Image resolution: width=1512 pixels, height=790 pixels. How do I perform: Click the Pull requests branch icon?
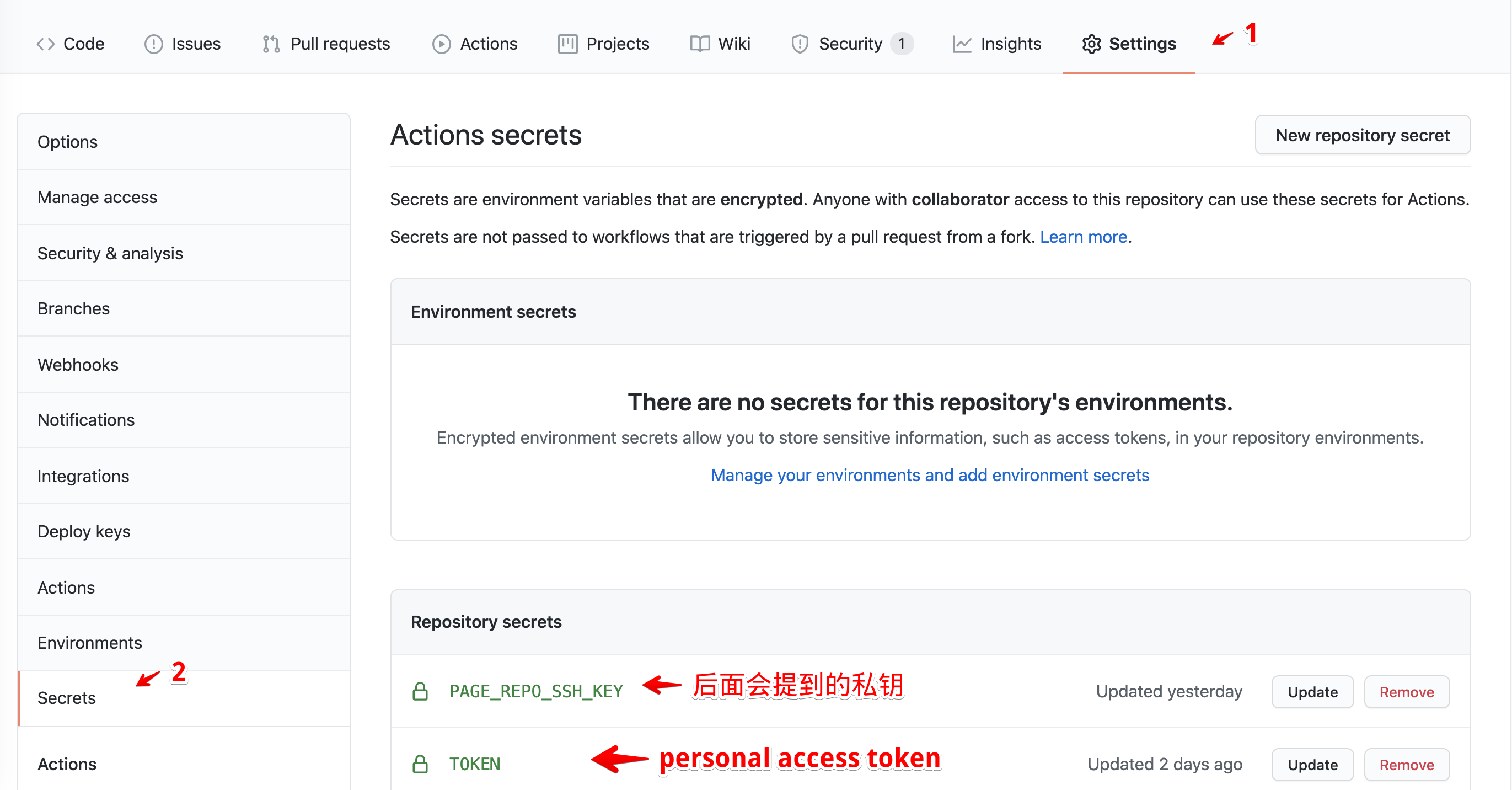271,44
